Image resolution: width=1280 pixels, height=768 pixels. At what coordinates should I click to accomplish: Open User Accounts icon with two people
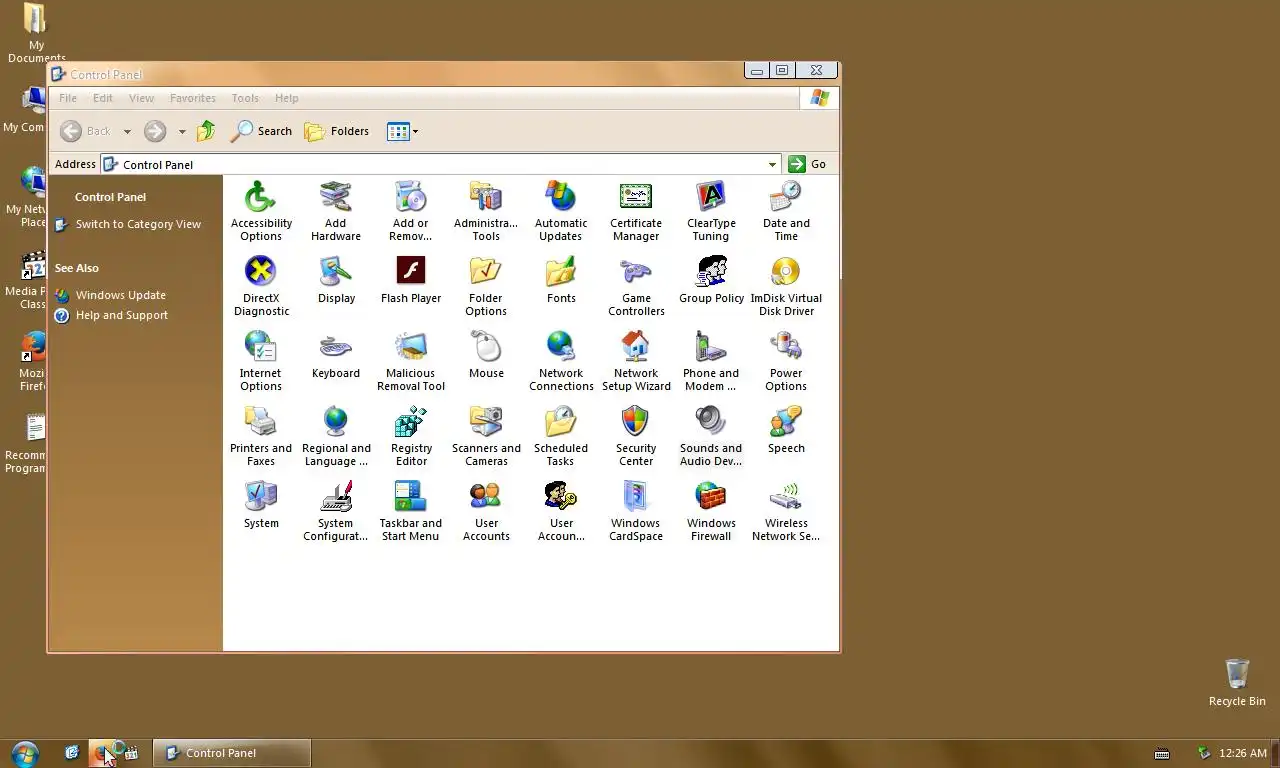(x=486, y=511)
